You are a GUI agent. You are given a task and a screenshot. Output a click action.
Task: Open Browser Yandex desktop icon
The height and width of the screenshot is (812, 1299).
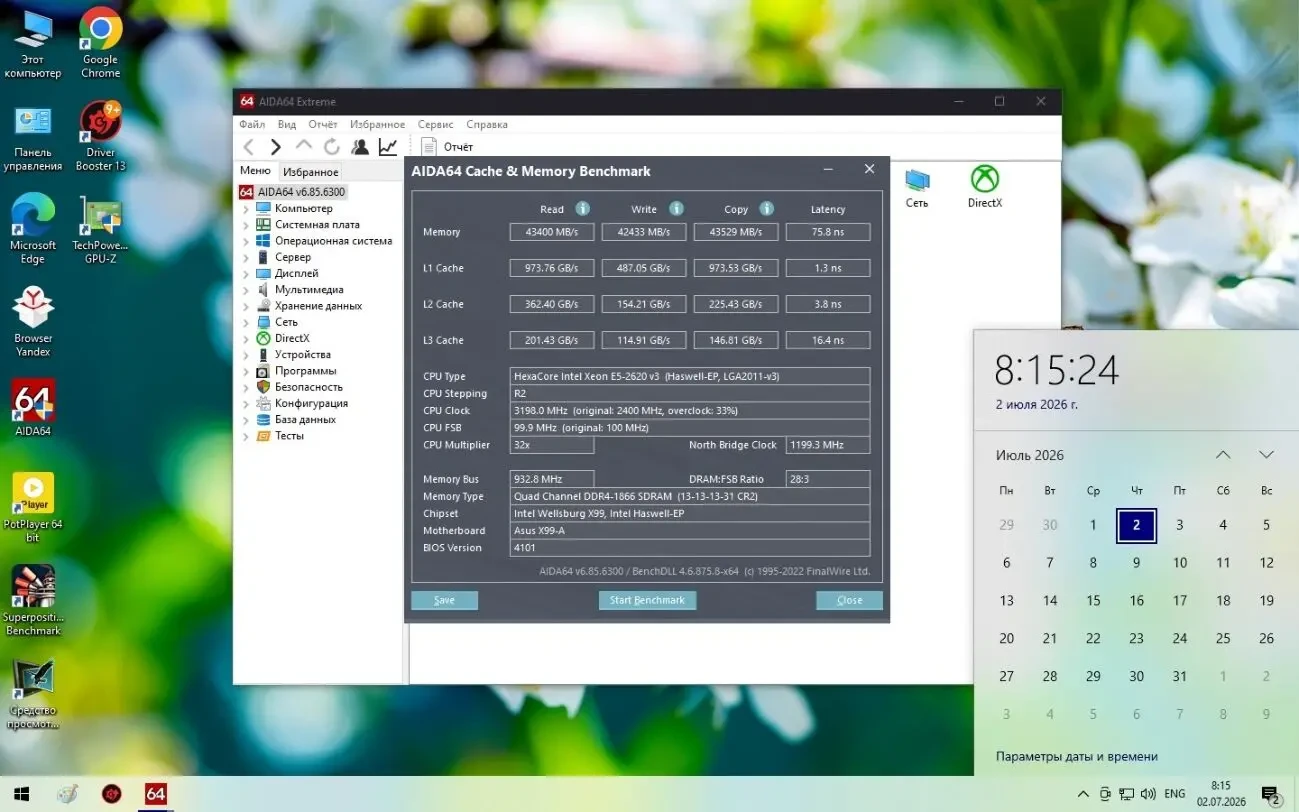pos(32,321)
